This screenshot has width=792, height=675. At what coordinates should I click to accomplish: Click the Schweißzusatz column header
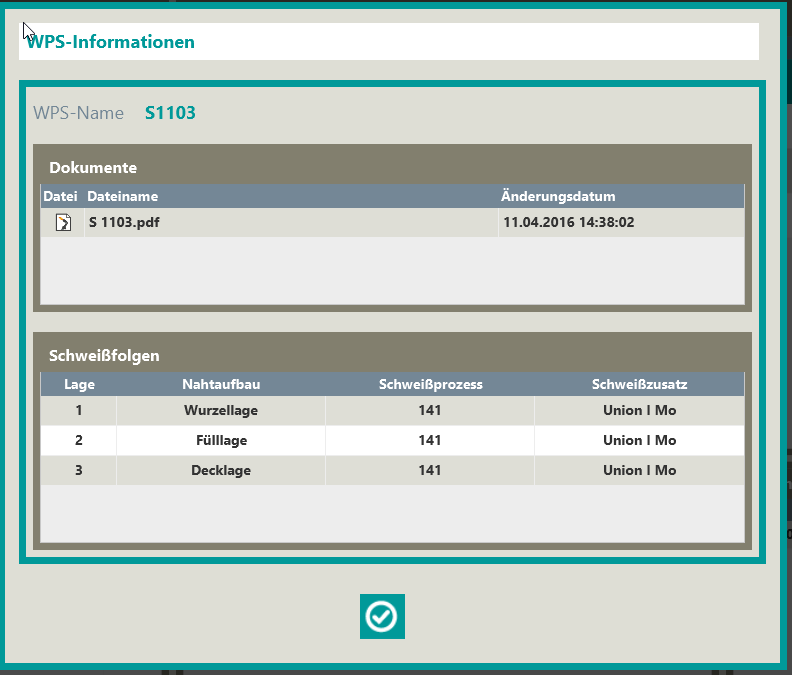[x=639, y=384]
